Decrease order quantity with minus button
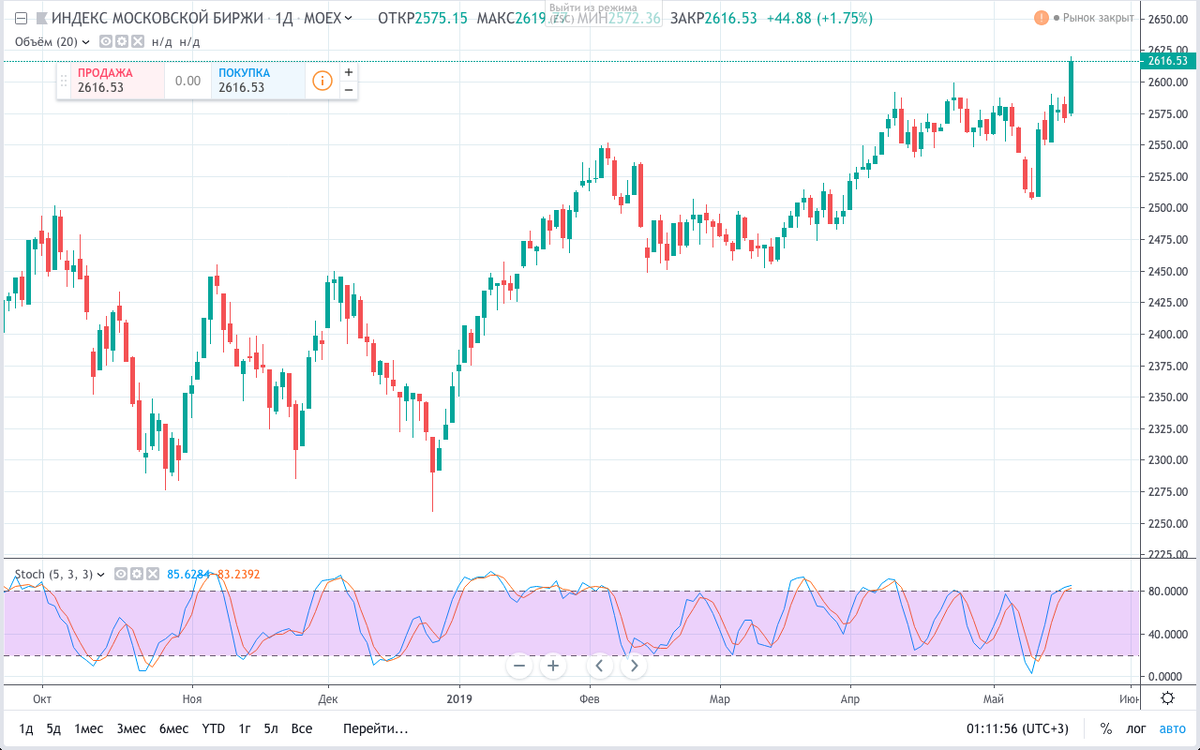 click(348, 90)
